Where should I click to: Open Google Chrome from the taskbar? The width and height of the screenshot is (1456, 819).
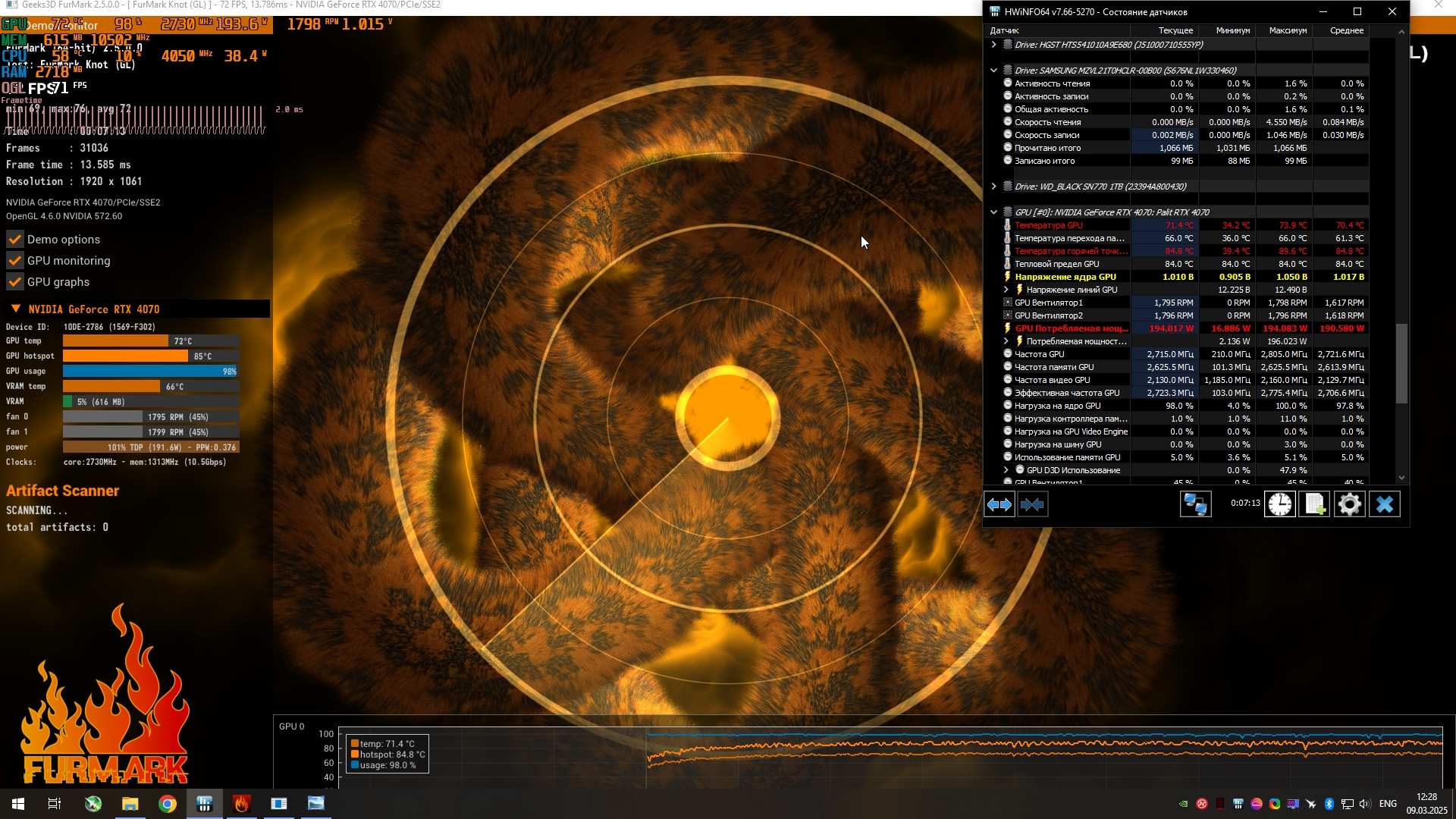(168, 804)
